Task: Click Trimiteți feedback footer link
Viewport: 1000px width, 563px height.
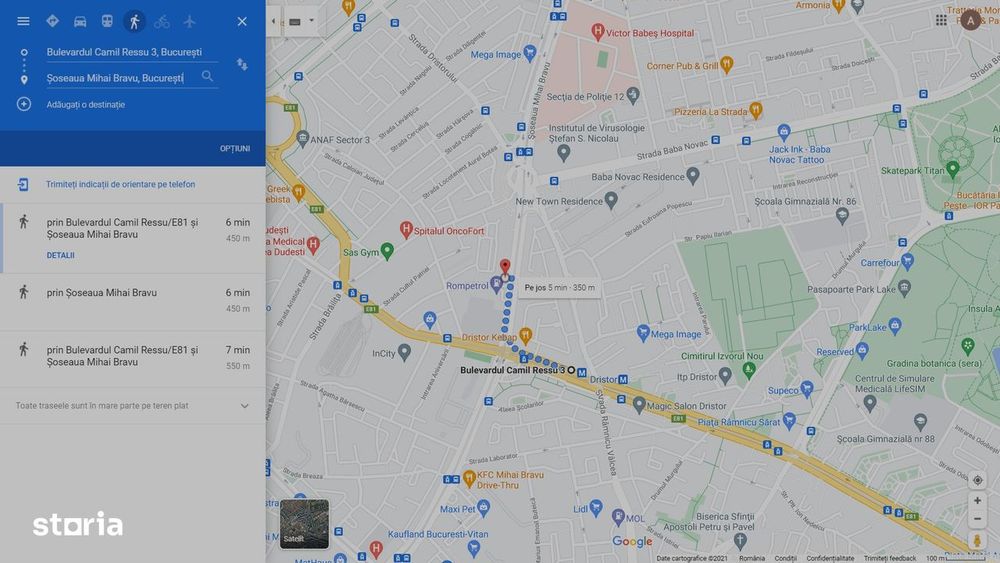Action: pos(890,559)
